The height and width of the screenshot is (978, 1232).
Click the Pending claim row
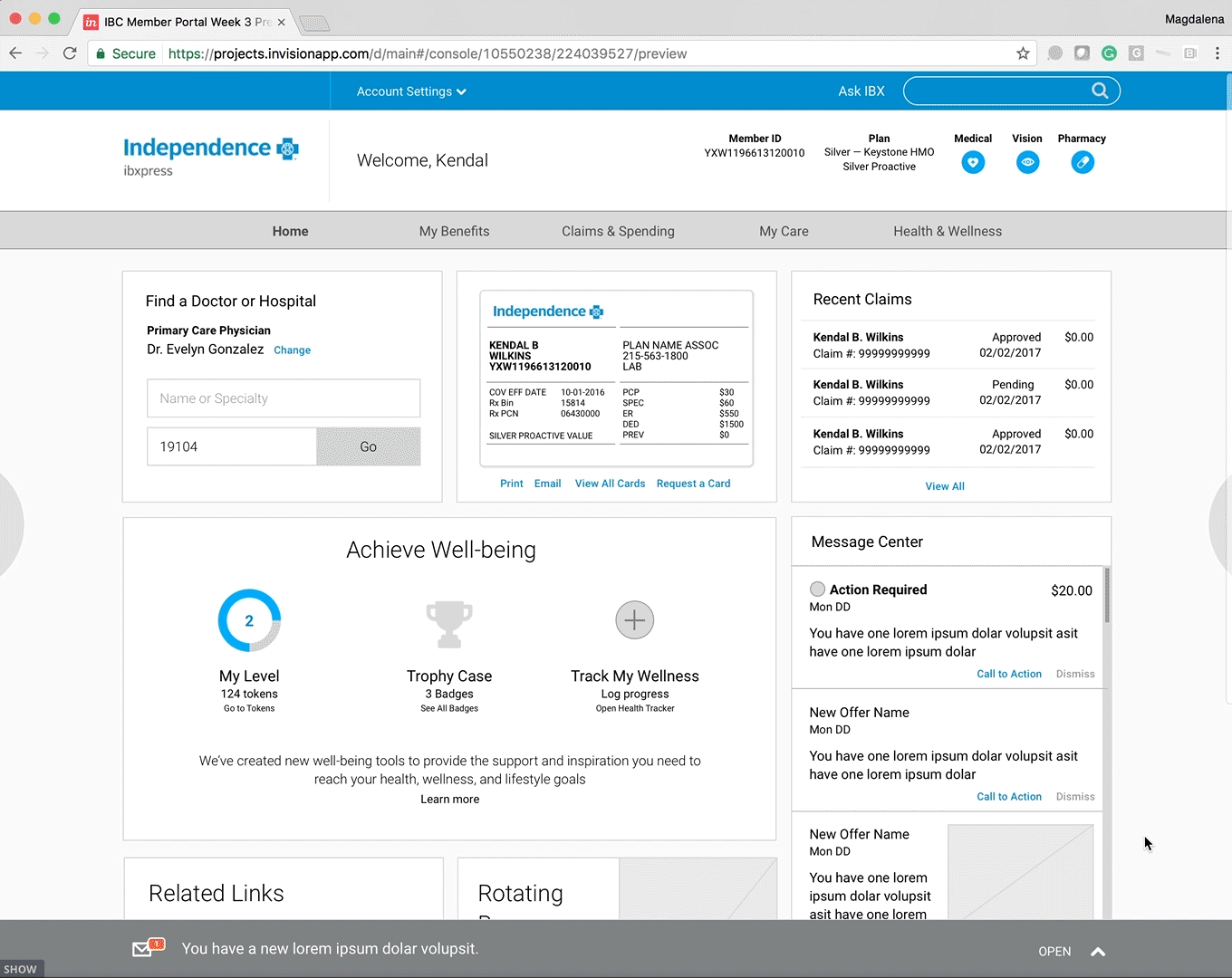(948, 392)
